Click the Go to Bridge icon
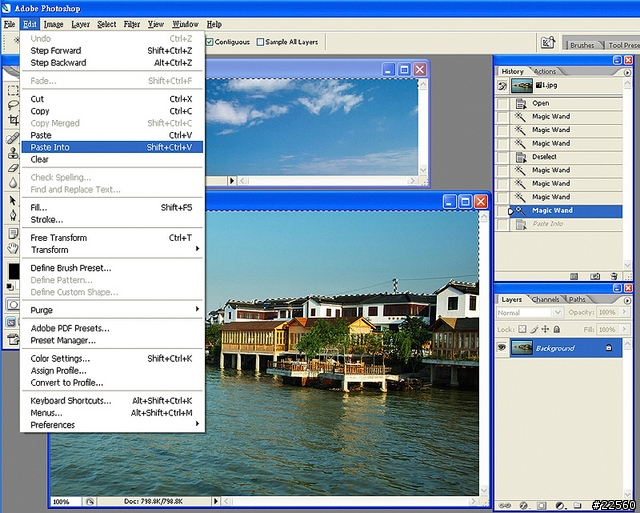This screenshot has width=640, height=513. [x=548, y=42]
